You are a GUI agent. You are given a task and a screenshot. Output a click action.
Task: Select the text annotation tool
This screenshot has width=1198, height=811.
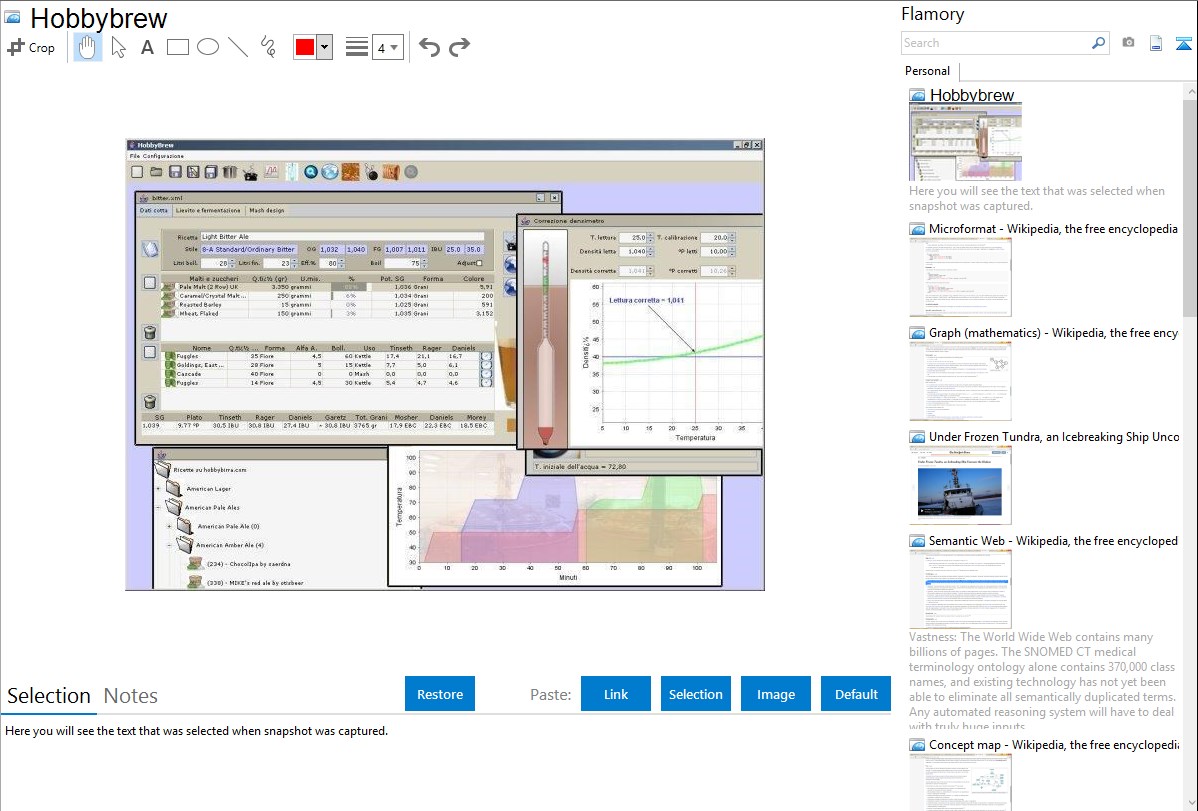tap(147, 47)
